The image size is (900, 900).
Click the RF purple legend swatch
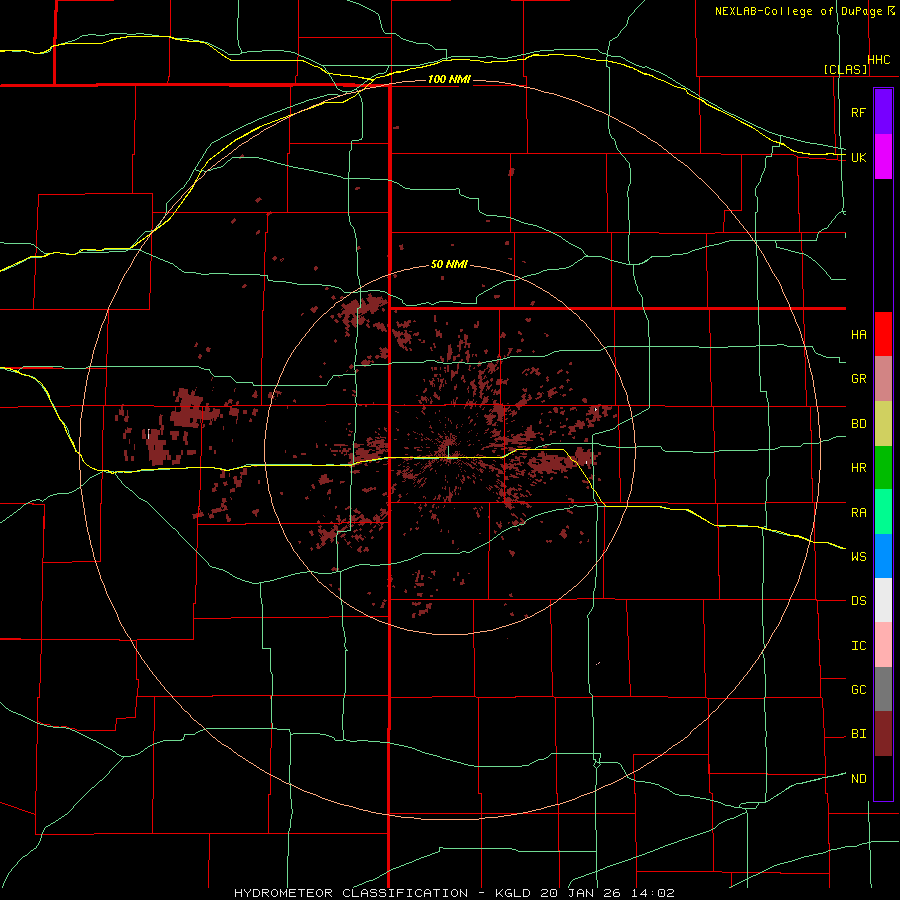pyautogui.click(x=883, y=111)
